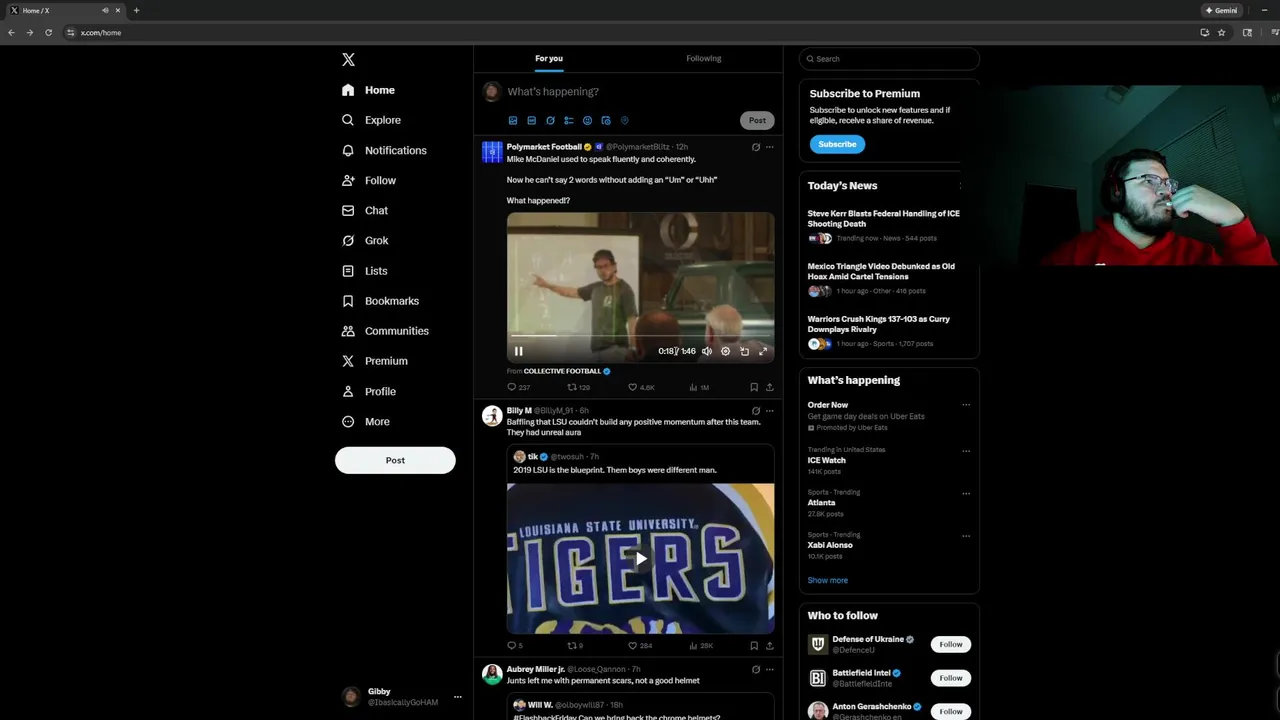Image resolution: width=1280 pixels, height=720 pixels.
Task: Open Follow from the sidebar
Action: pyautogui.click(x=368, y=181)
